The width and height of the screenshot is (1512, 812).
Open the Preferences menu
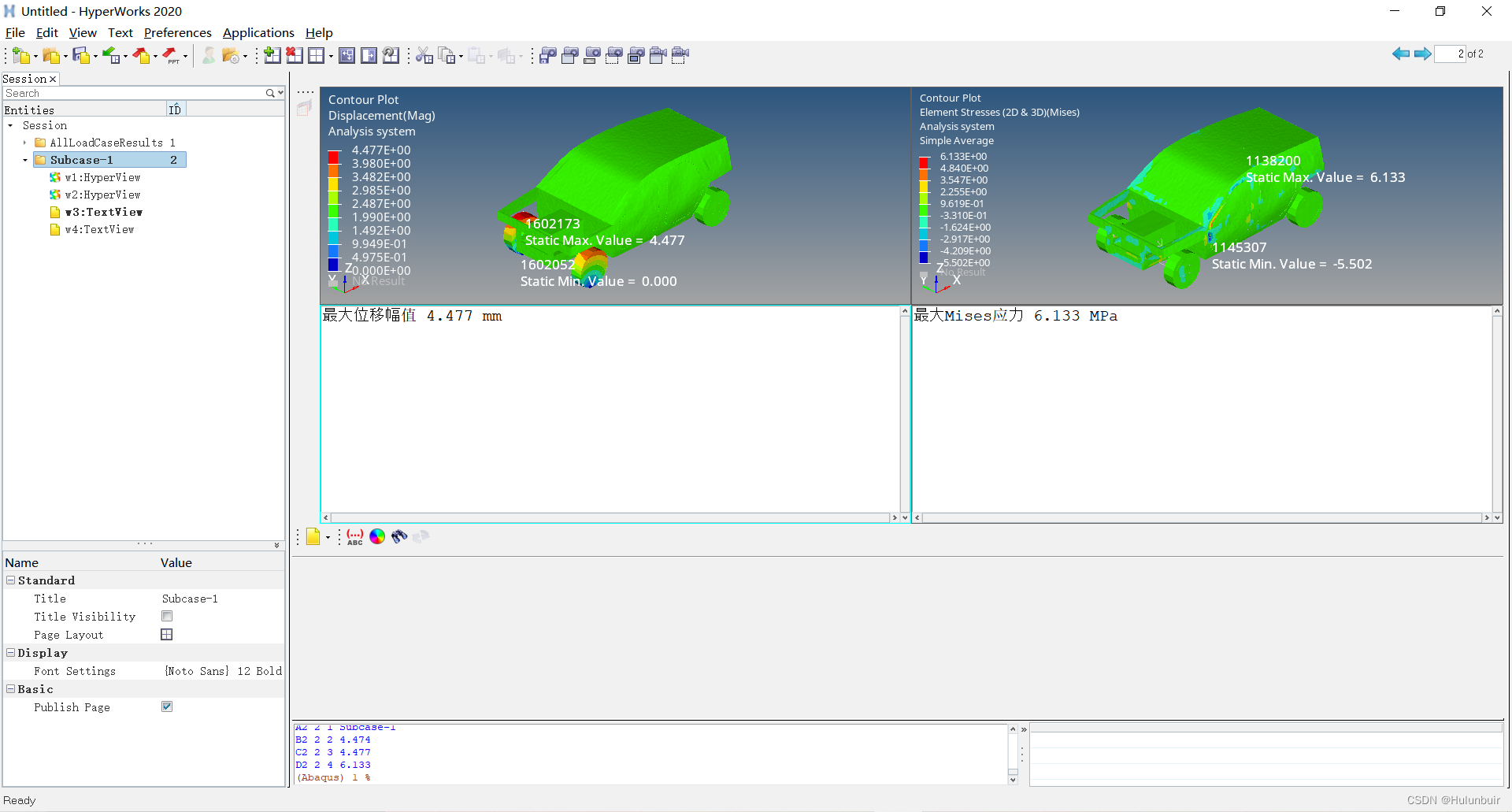178,32
